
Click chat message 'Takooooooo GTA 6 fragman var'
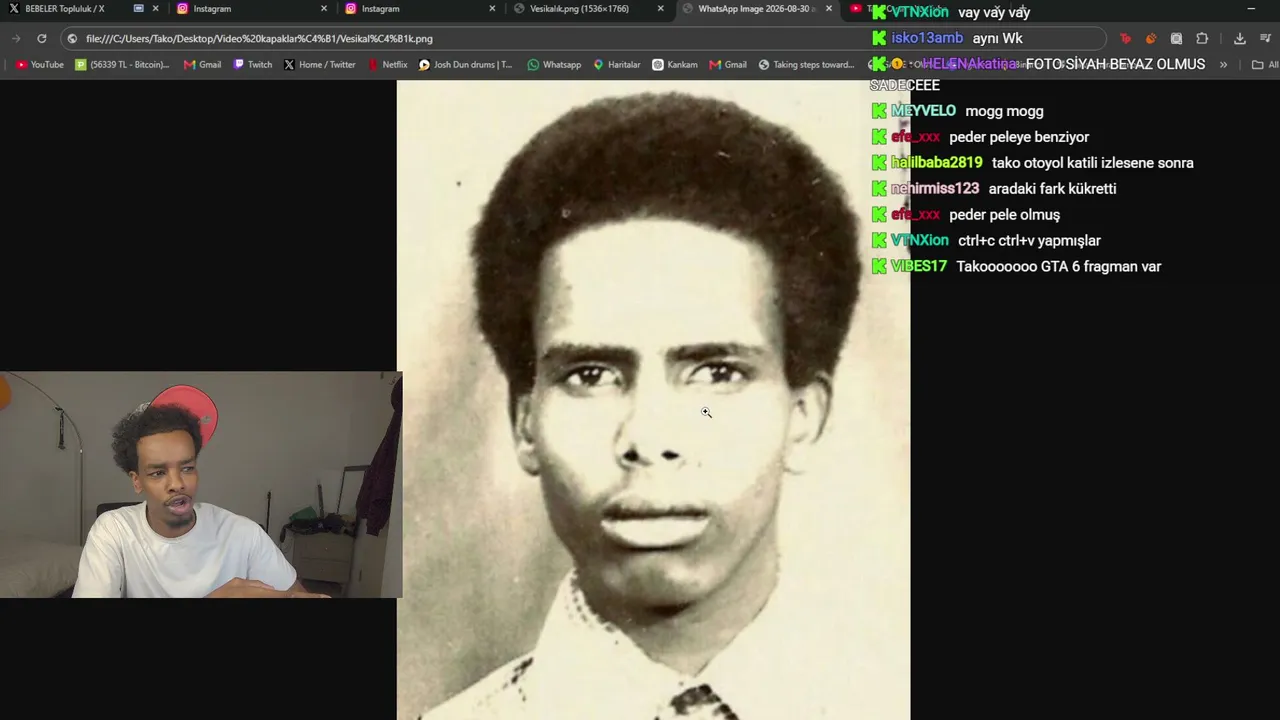point(1058,267)
